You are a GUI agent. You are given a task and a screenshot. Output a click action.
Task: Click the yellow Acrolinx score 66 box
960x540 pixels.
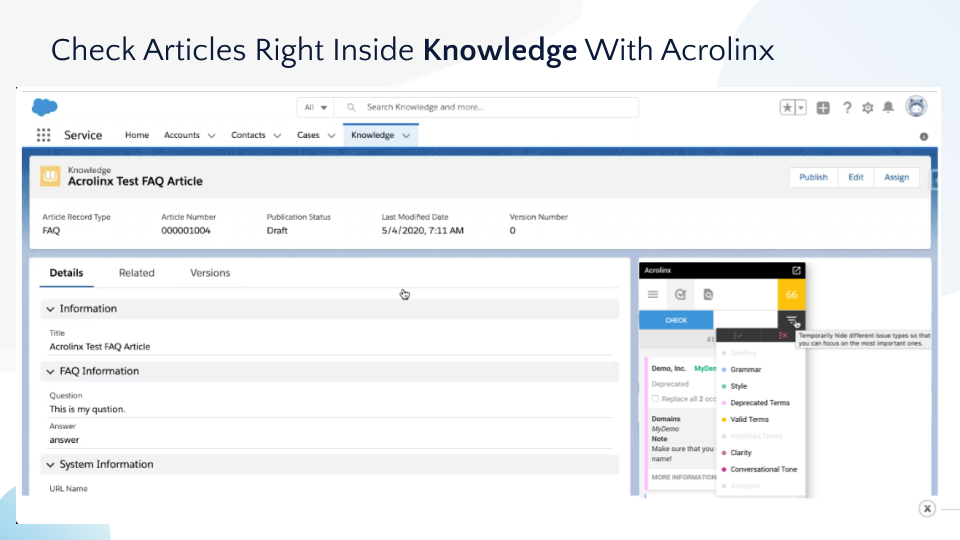791,295
